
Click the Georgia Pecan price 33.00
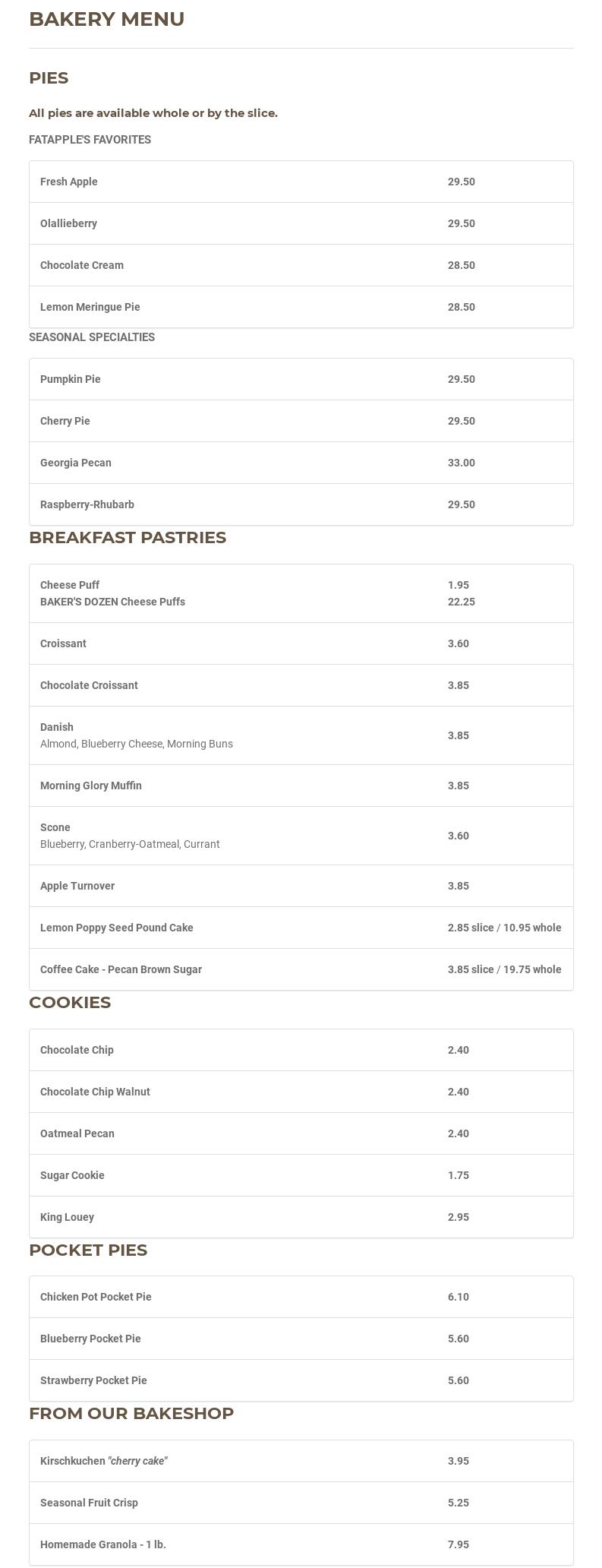462,463
